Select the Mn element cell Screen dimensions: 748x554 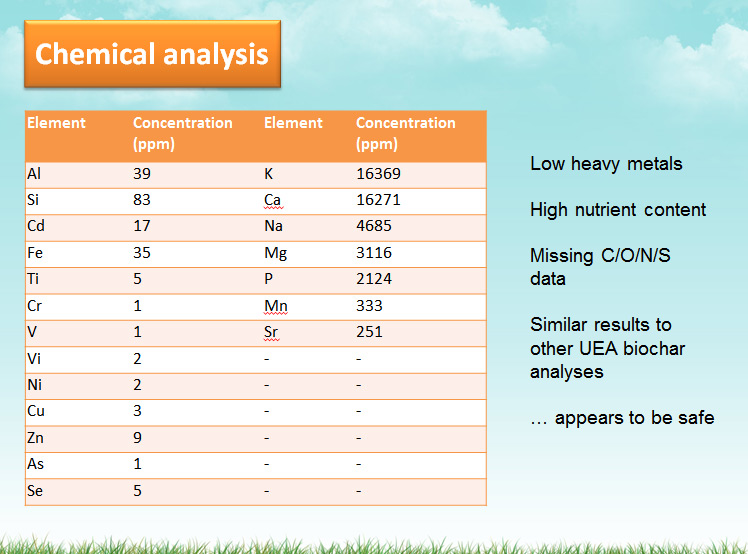point(276,306)
